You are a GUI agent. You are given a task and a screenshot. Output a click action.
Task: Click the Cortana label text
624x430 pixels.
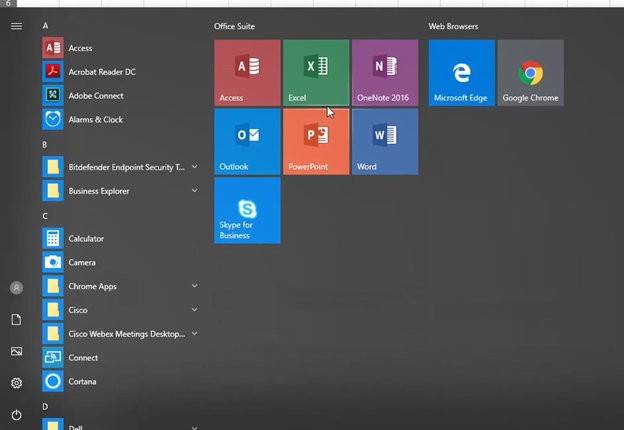click(x=82, y=381)
